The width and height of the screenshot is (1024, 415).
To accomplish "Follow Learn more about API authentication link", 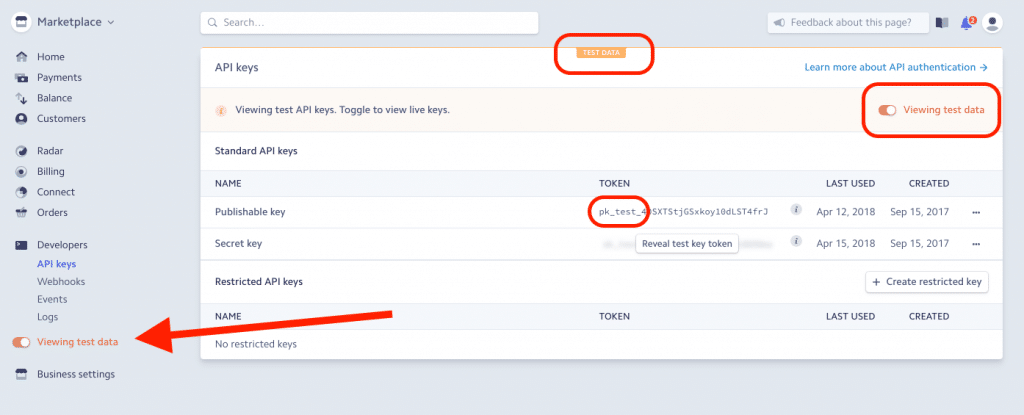I will [x=895, y=67].
